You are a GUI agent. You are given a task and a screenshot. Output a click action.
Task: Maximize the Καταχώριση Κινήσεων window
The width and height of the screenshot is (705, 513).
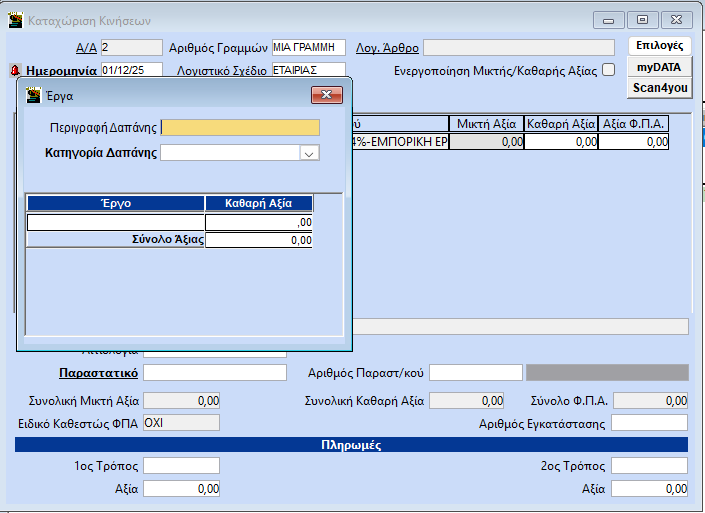[x=642, y=20]
